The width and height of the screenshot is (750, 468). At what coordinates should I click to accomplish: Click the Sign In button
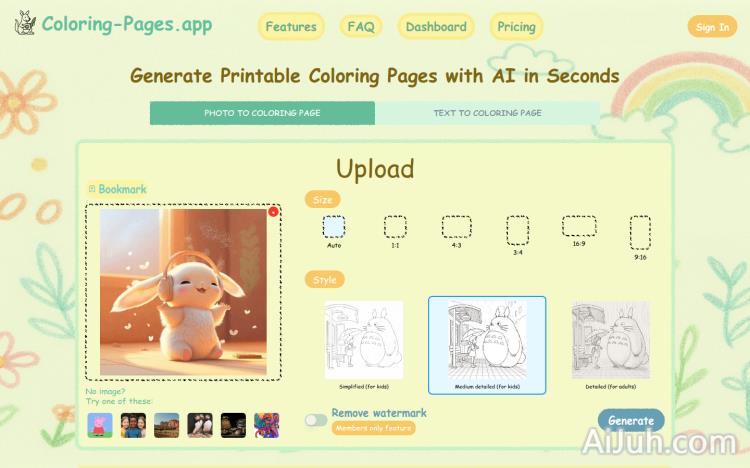[712, 27]
